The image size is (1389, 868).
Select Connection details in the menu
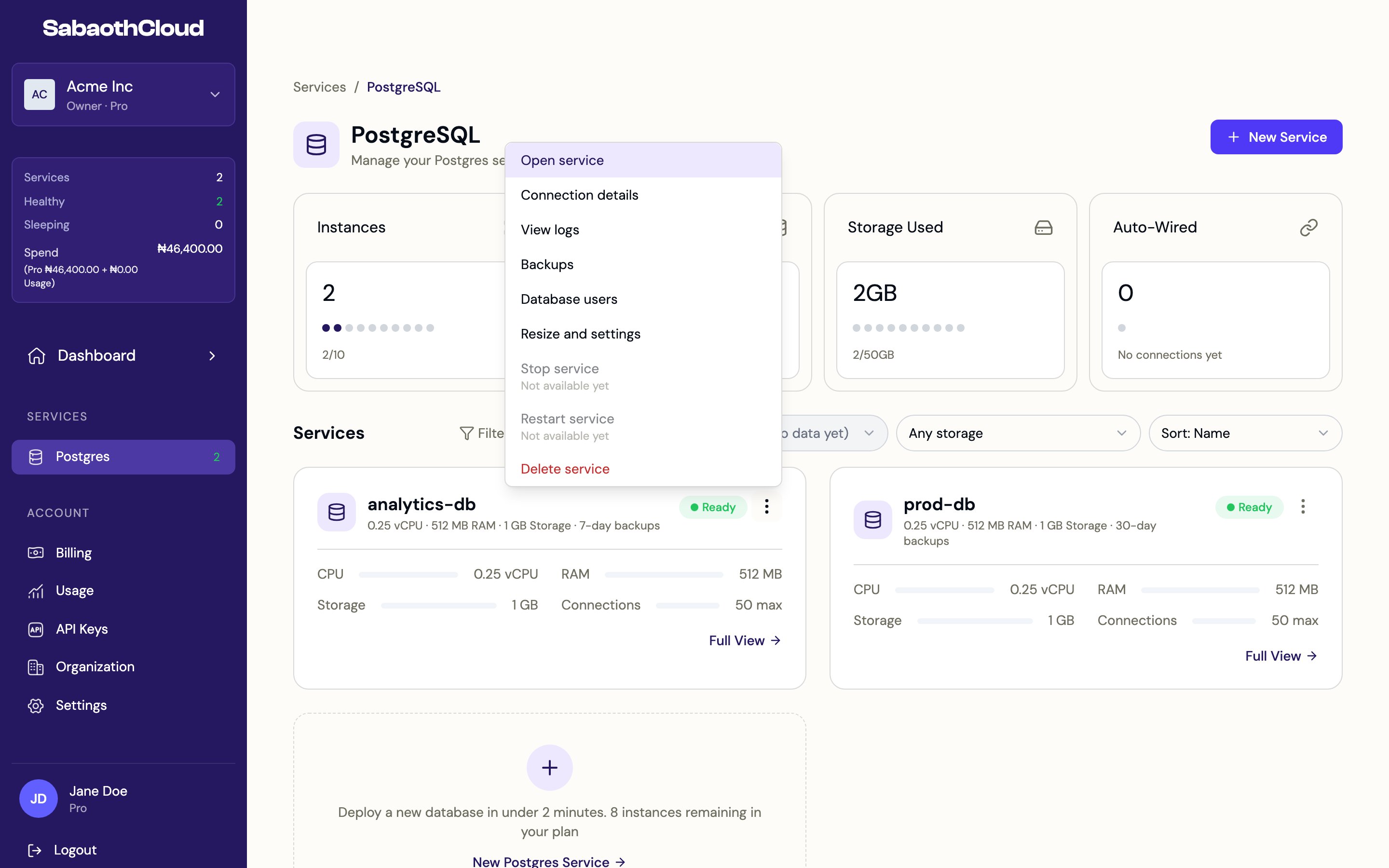click(643, 195)
